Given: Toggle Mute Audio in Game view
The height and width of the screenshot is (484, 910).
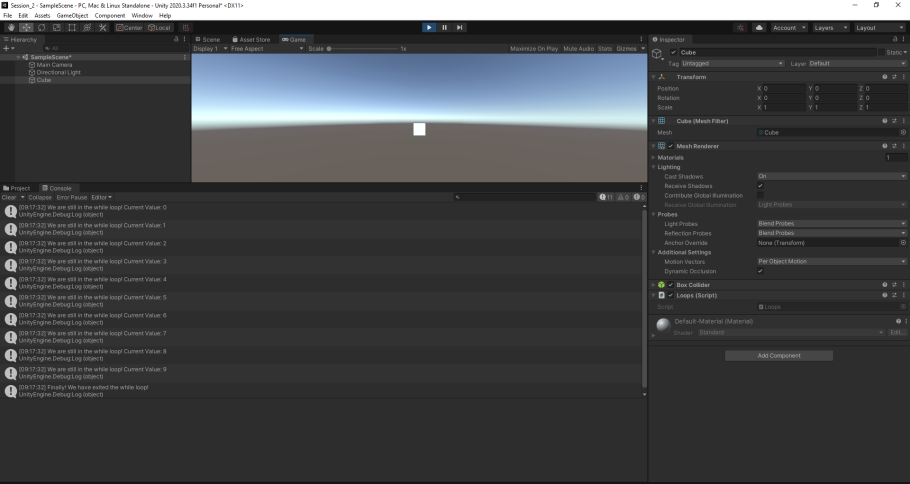Looking at the screenshot, I should coord(579,49).
